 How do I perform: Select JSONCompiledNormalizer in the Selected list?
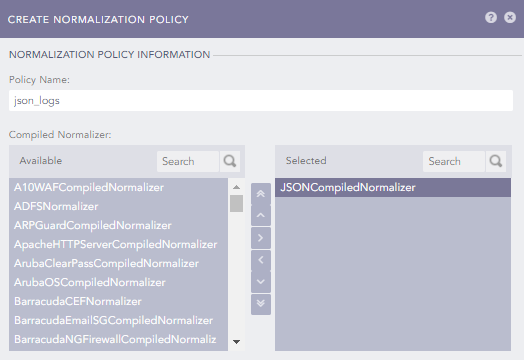(393, 188)
